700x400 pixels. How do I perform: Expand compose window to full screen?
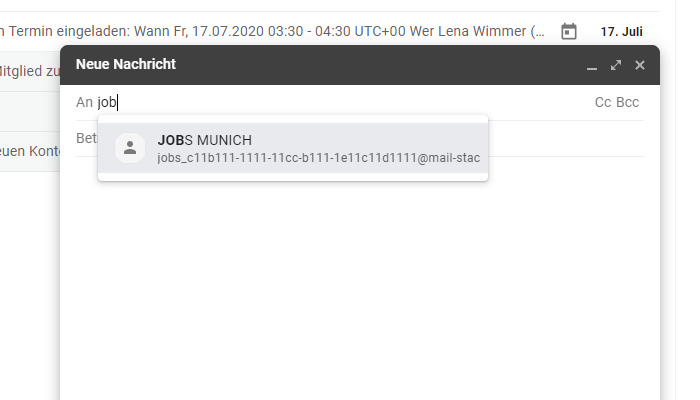pyautogui.click(x=616, y=65)
